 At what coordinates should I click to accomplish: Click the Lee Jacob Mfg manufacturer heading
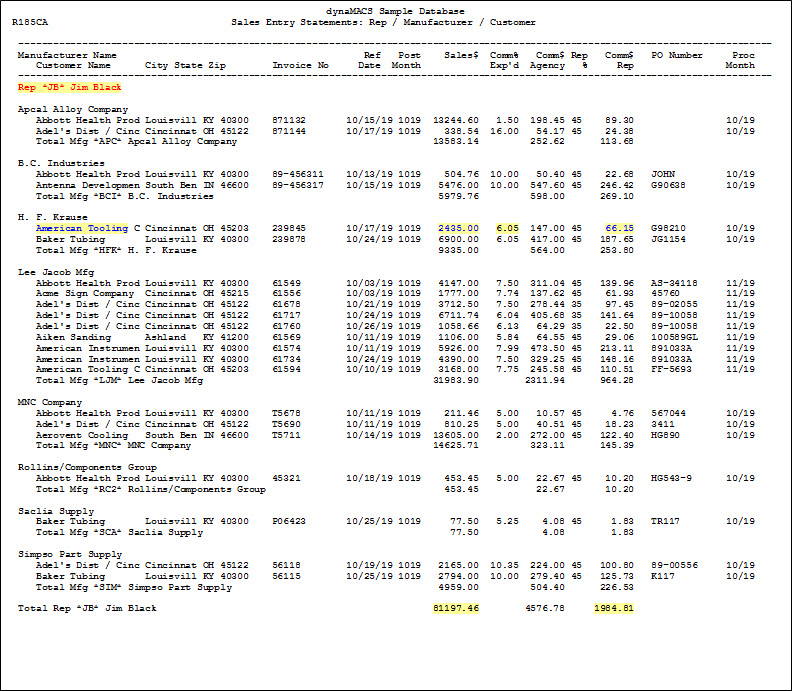tap(56, 272)
